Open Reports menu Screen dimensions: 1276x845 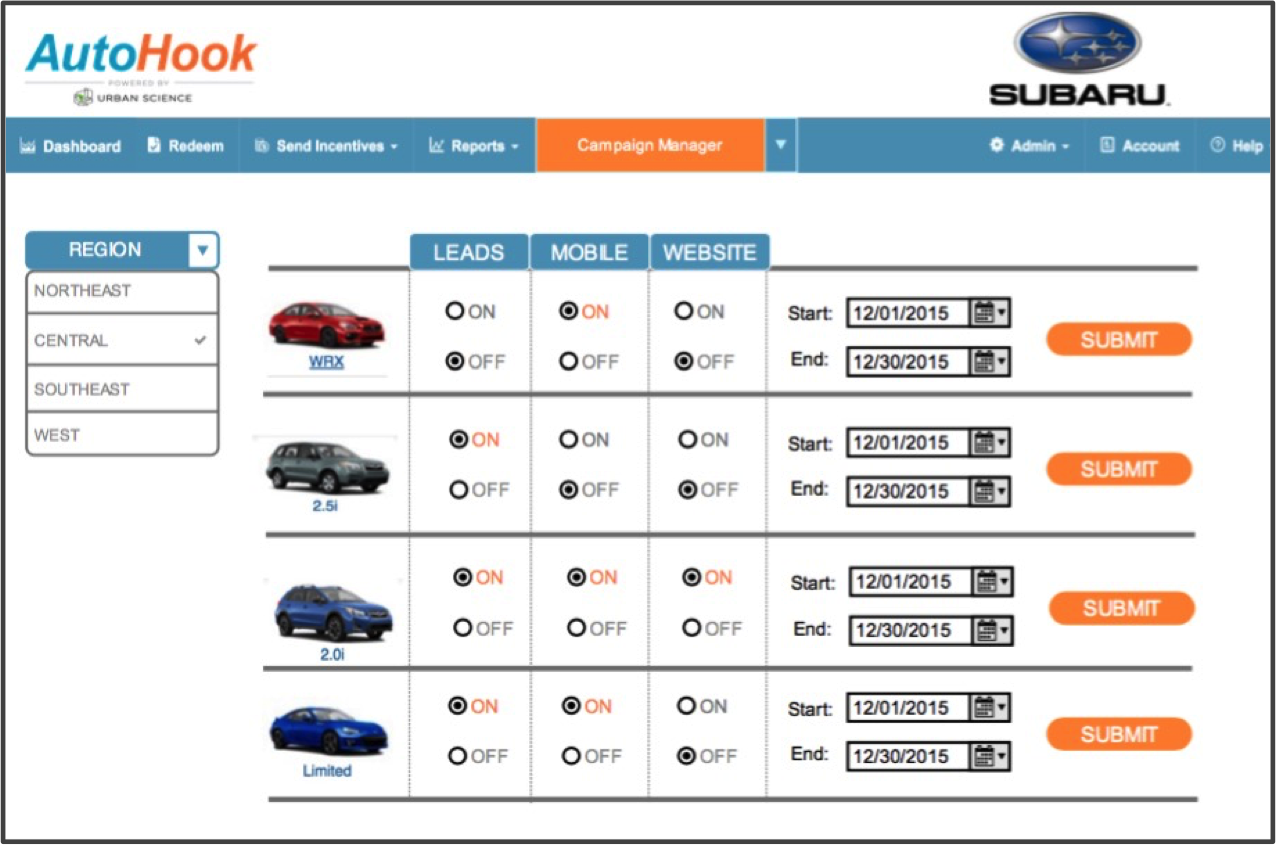[474, 146]
